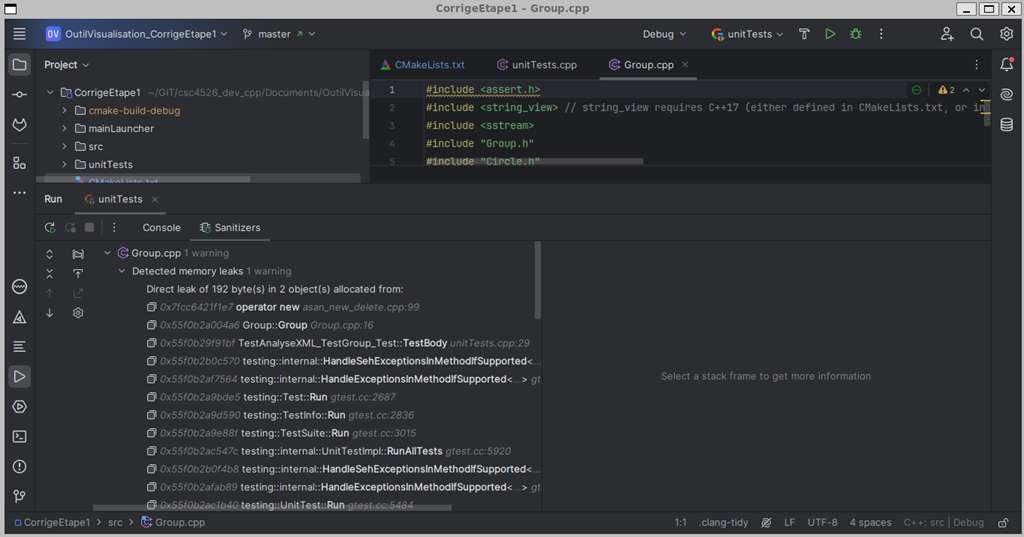
Task: Toggle the inspections widget in the status bar
Action: click(x=766, y=523)
